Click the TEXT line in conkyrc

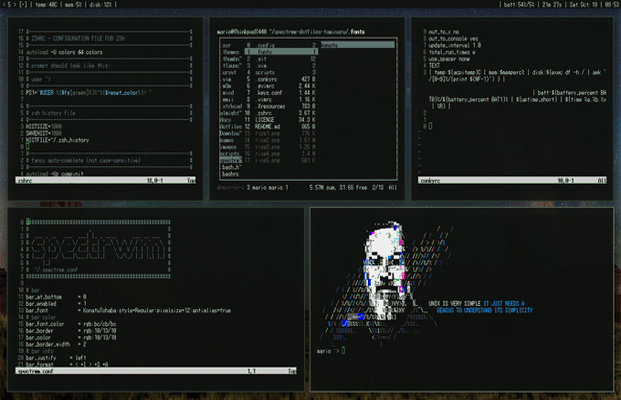(434, 66)
